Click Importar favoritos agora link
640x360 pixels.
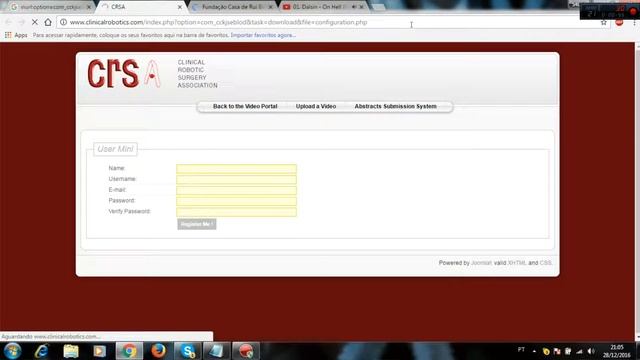click(263, 35)
